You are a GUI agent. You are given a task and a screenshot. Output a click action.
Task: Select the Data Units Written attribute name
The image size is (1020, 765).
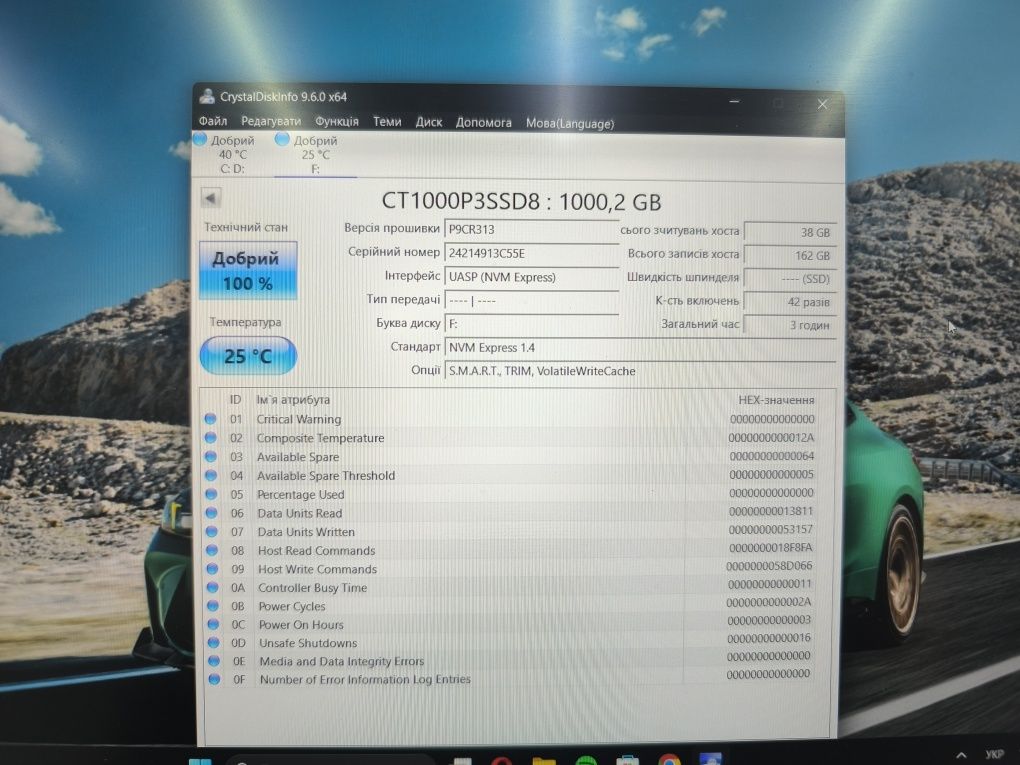click(x=306, y=531)
